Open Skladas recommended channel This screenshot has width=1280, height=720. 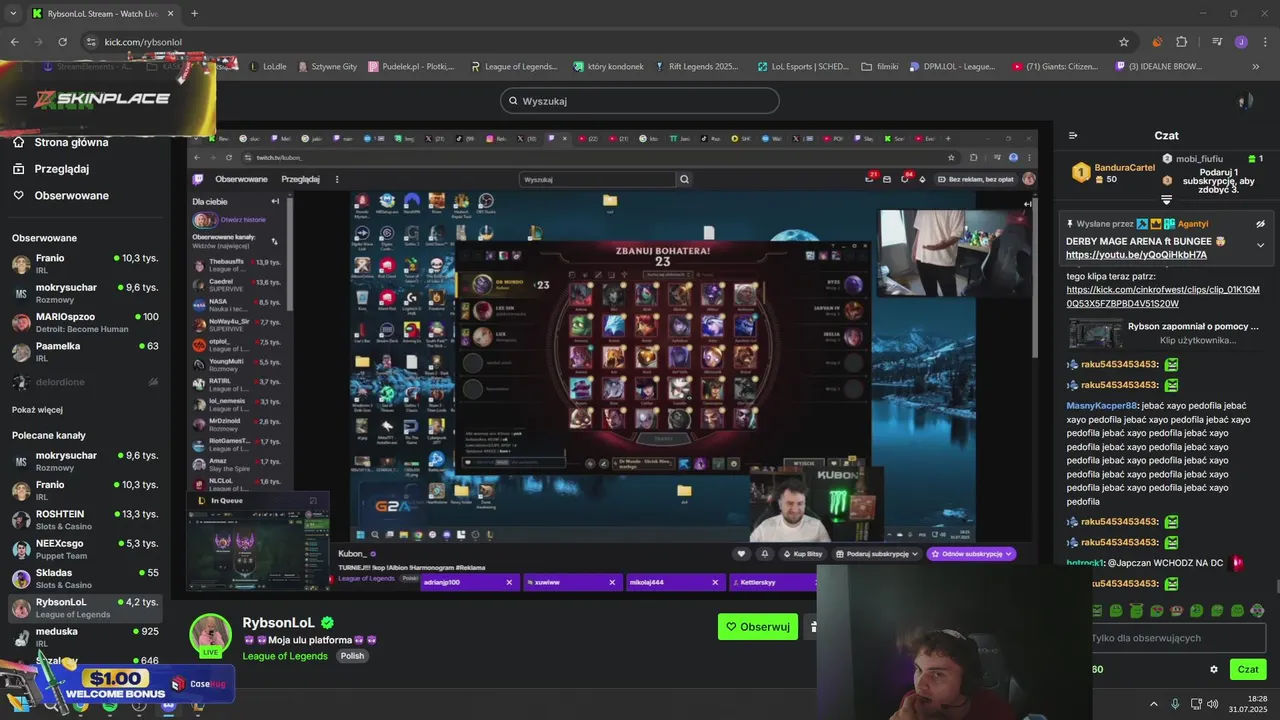[x=85, y=579]
